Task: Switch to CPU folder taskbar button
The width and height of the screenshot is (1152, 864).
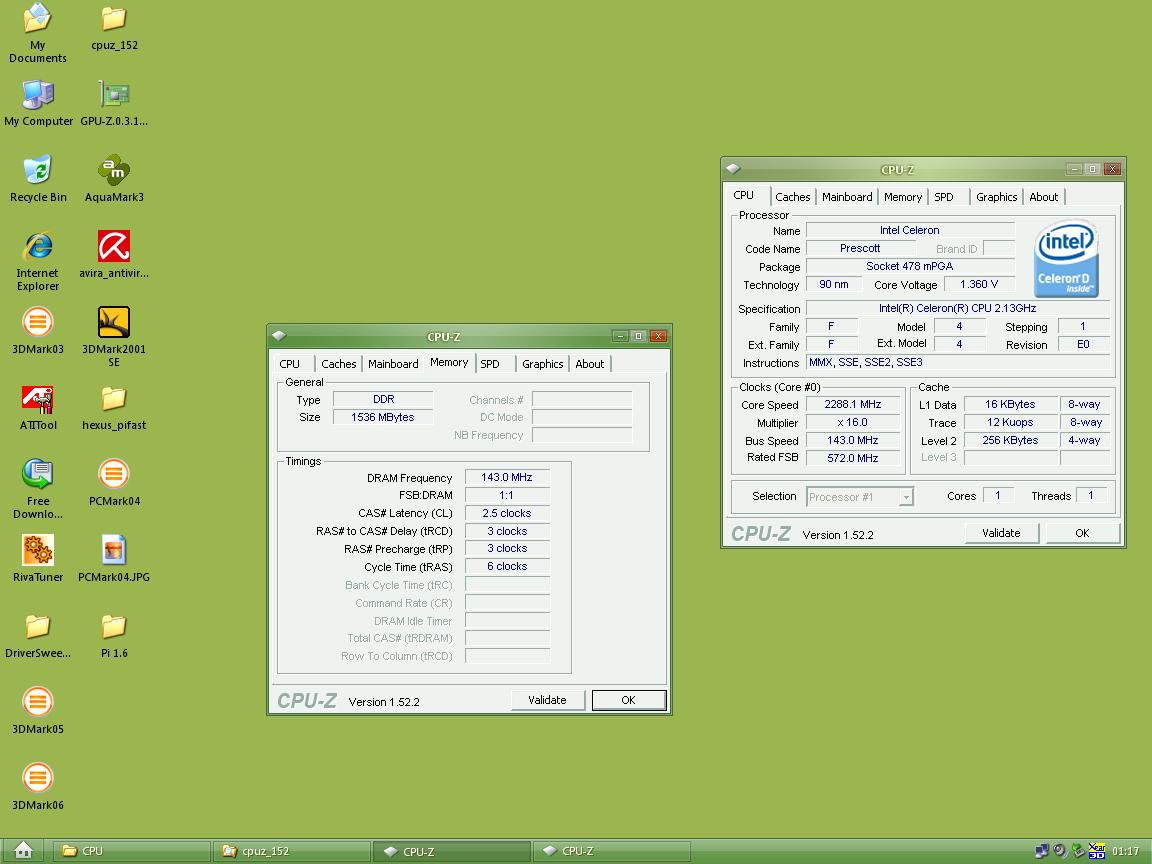Action: click(132, 852)
